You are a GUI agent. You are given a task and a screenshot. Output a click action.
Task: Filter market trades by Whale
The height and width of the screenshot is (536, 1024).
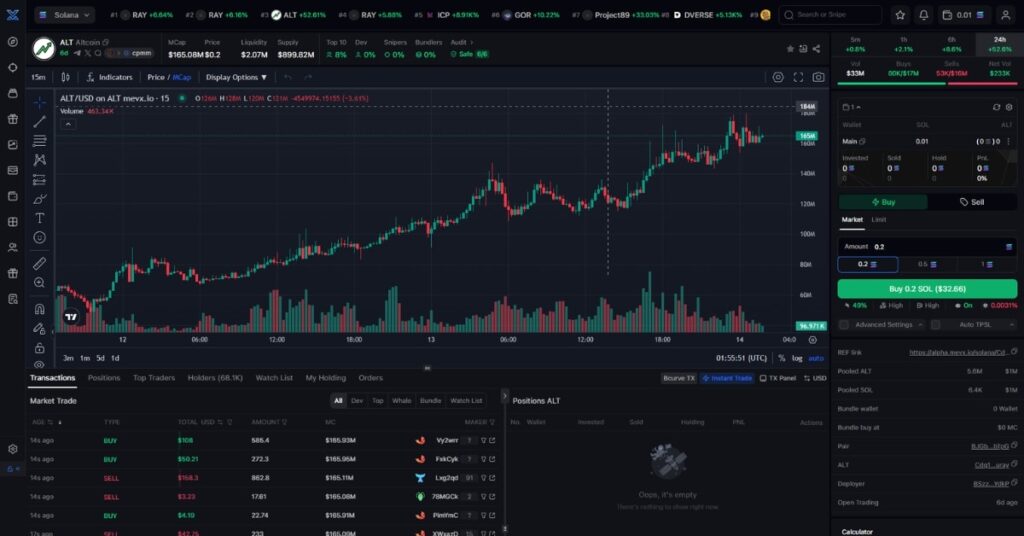(x=402, y=401)
